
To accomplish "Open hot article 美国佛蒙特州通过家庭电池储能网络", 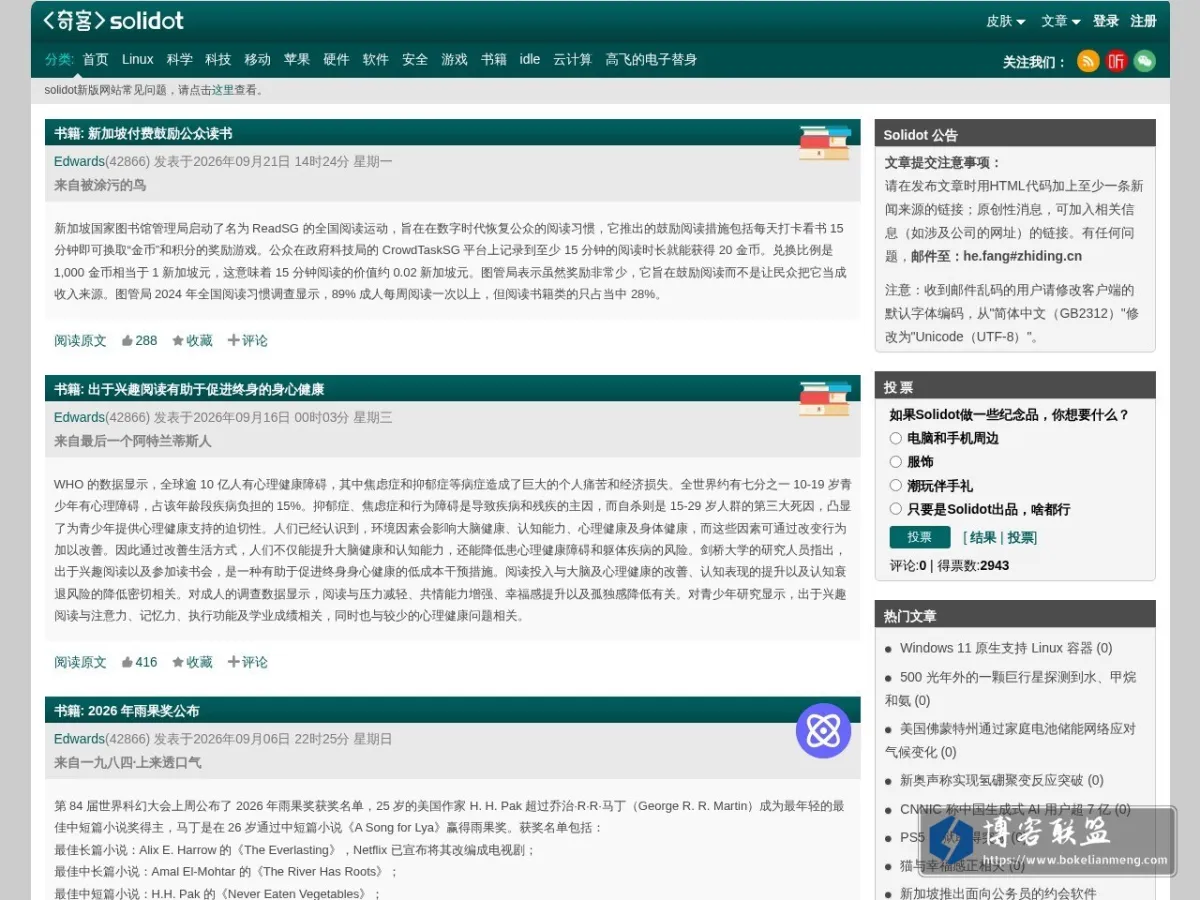I will pyautogui.click(x=1010, y=740).
